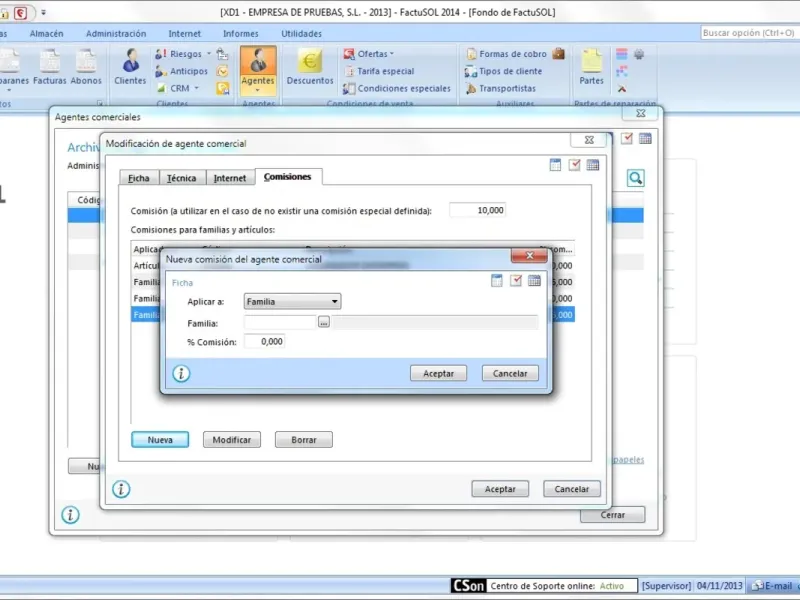This screenshot has width=800, height=600.
Task: Click the gear icon in Partes de reparación group
Action: (x=639, y=54)
